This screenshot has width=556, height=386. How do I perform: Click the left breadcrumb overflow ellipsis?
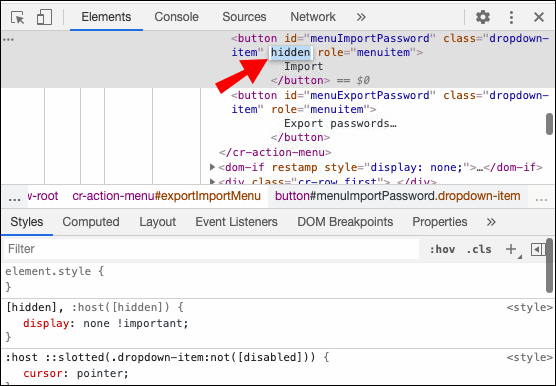[14, 197]
